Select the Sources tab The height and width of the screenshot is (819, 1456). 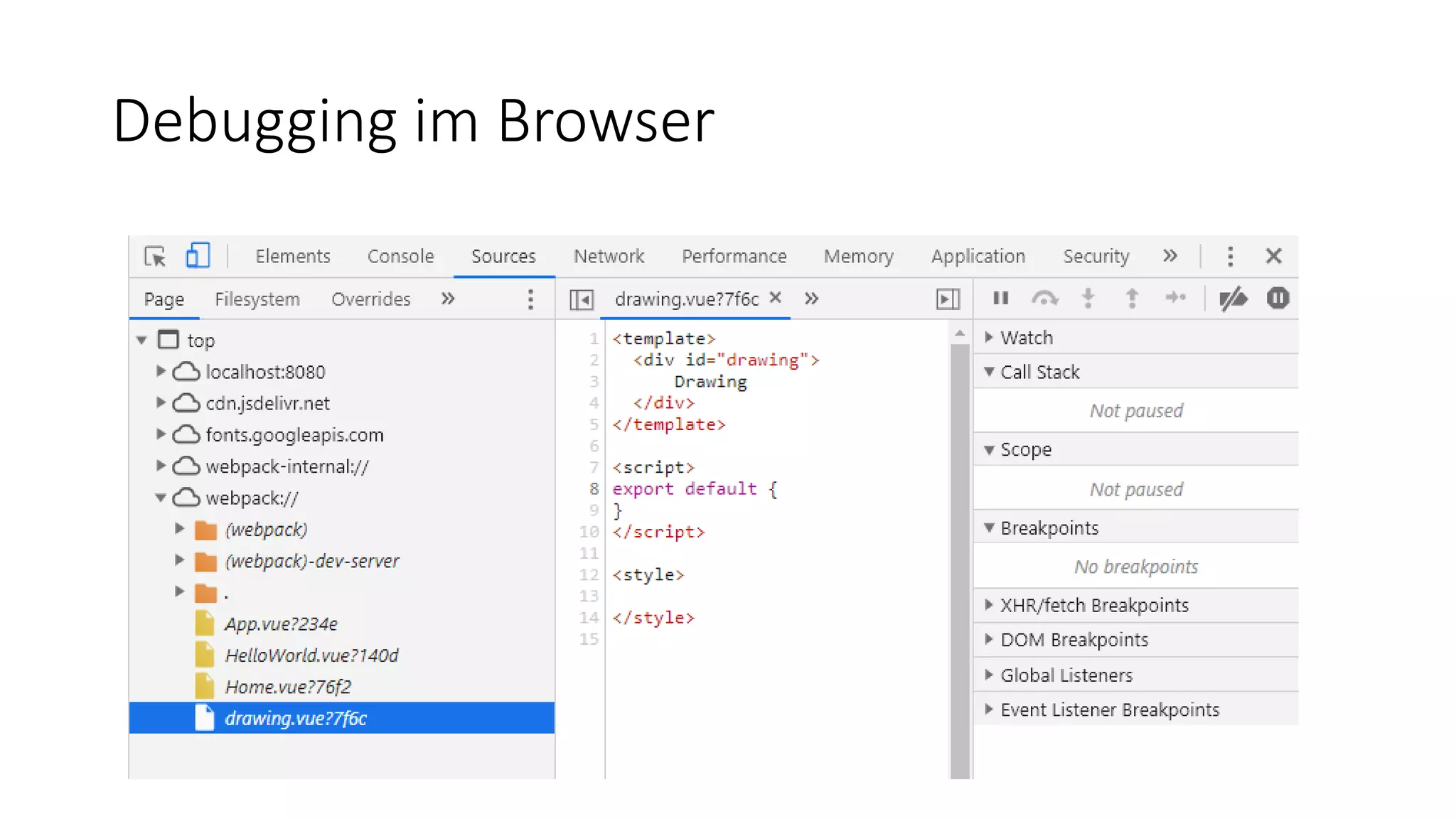point(503,256)
